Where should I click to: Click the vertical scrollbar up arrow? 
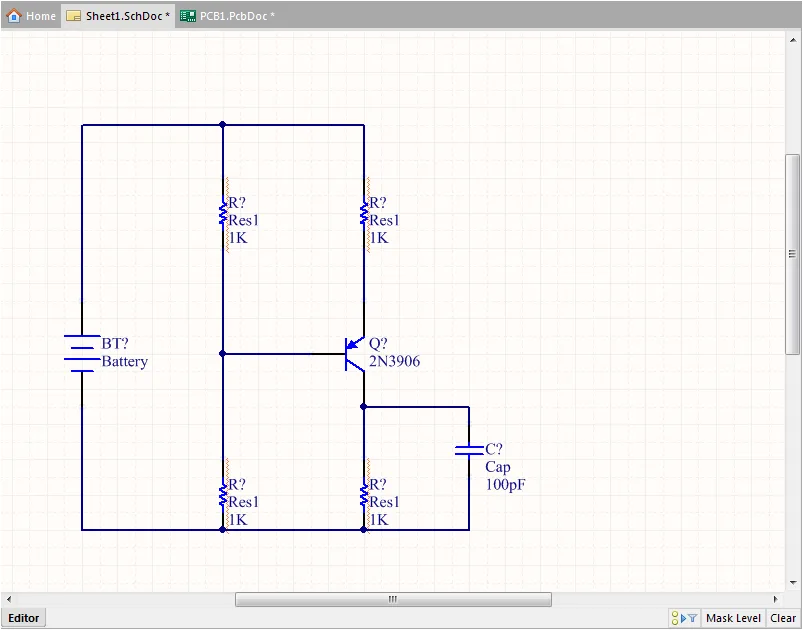(793, 40)
